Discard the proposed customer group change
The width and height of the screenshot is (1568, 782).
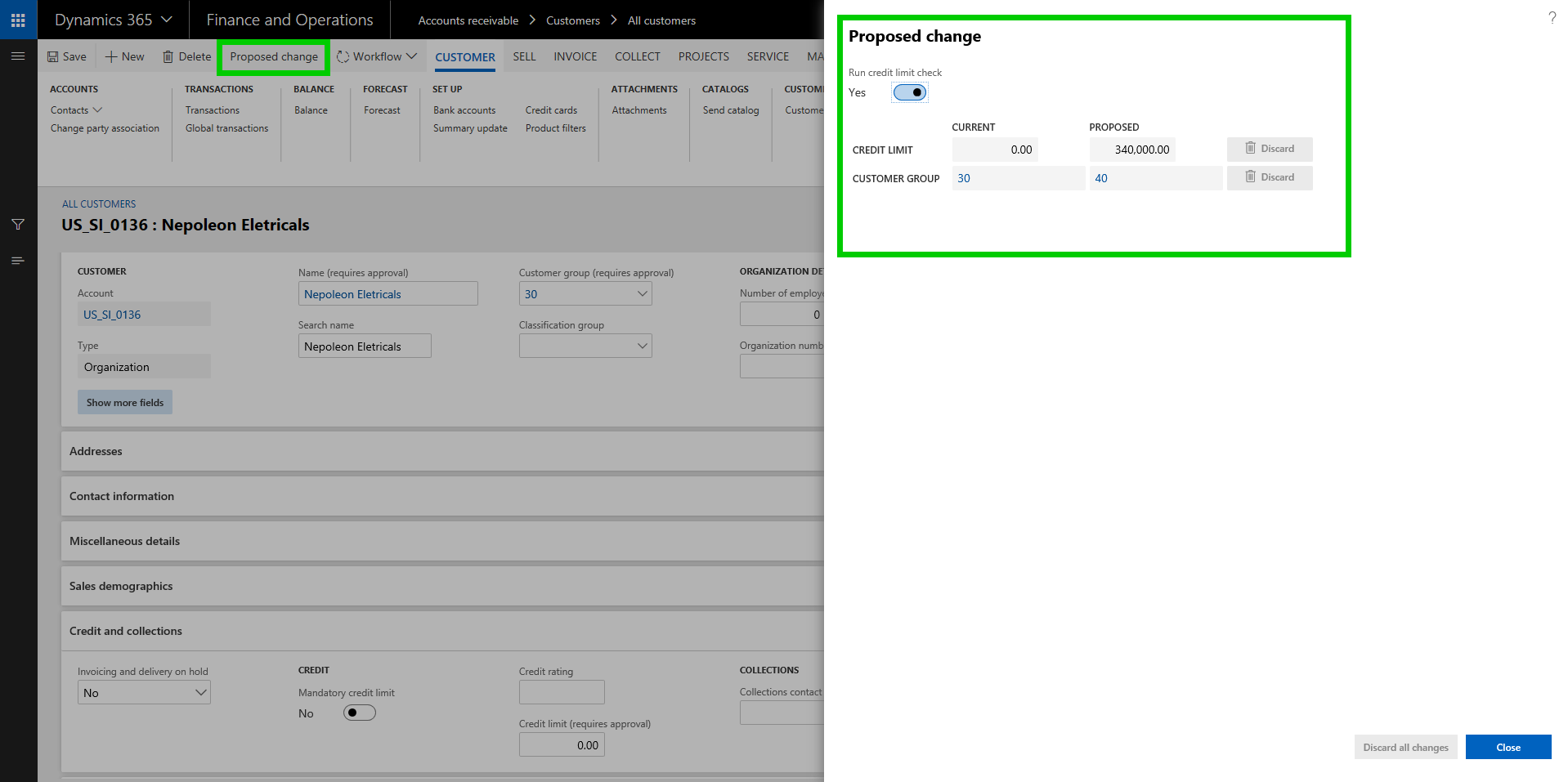[1269, 177]
